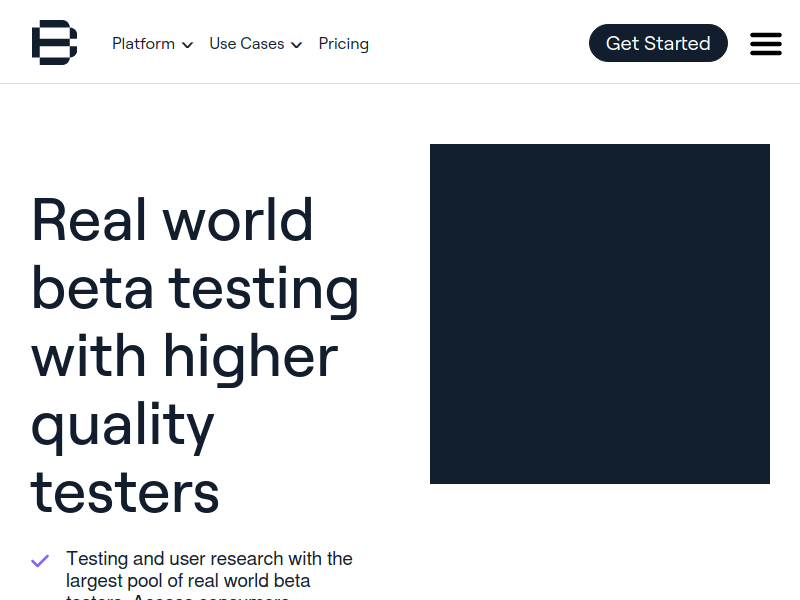
Task: Expand the Platform dropdown chevron
Action: 188,45
